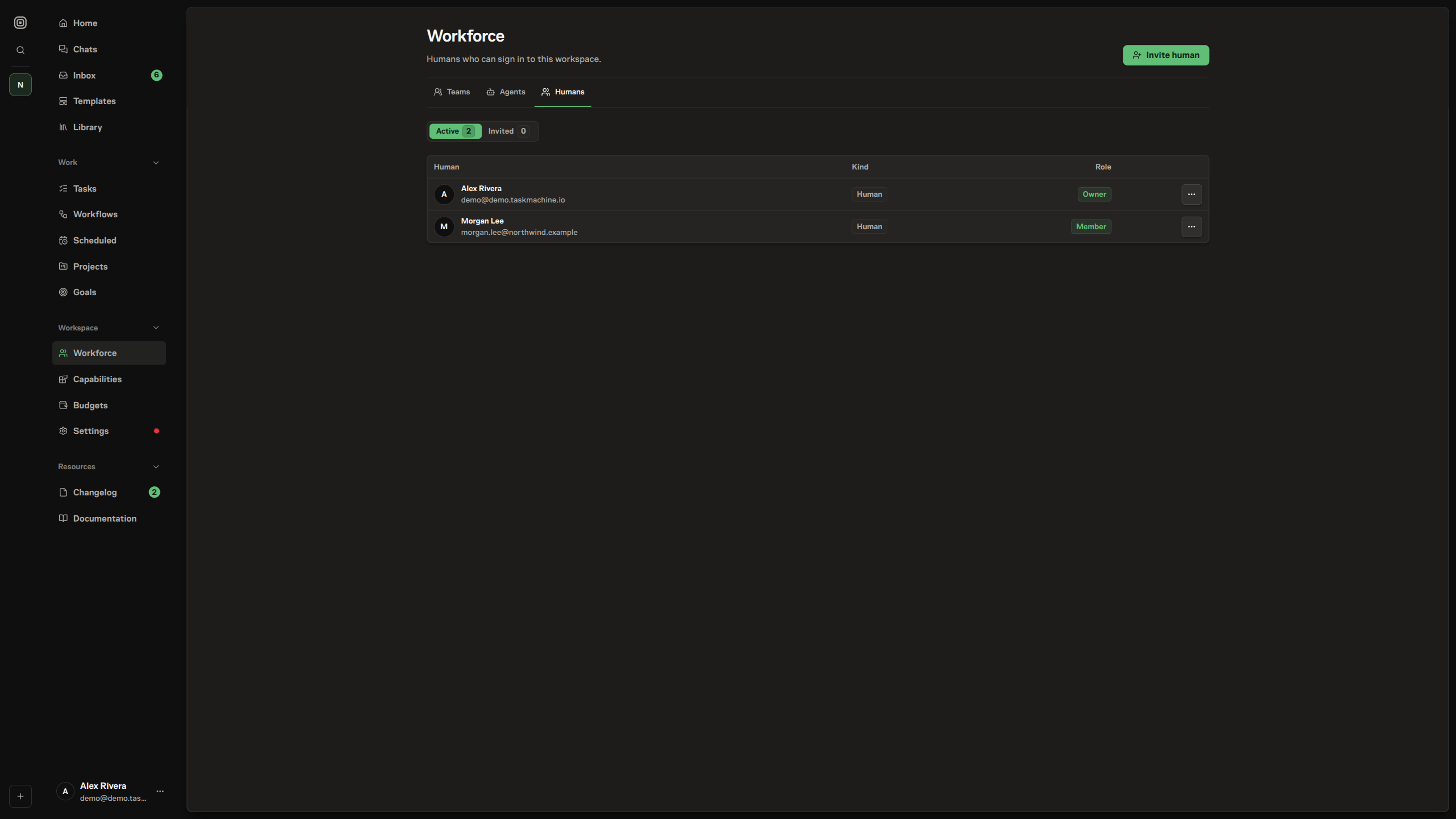This screenshot has height=819, width=1456.
Task: Click the Kind column header
Action: click(860, 167)
